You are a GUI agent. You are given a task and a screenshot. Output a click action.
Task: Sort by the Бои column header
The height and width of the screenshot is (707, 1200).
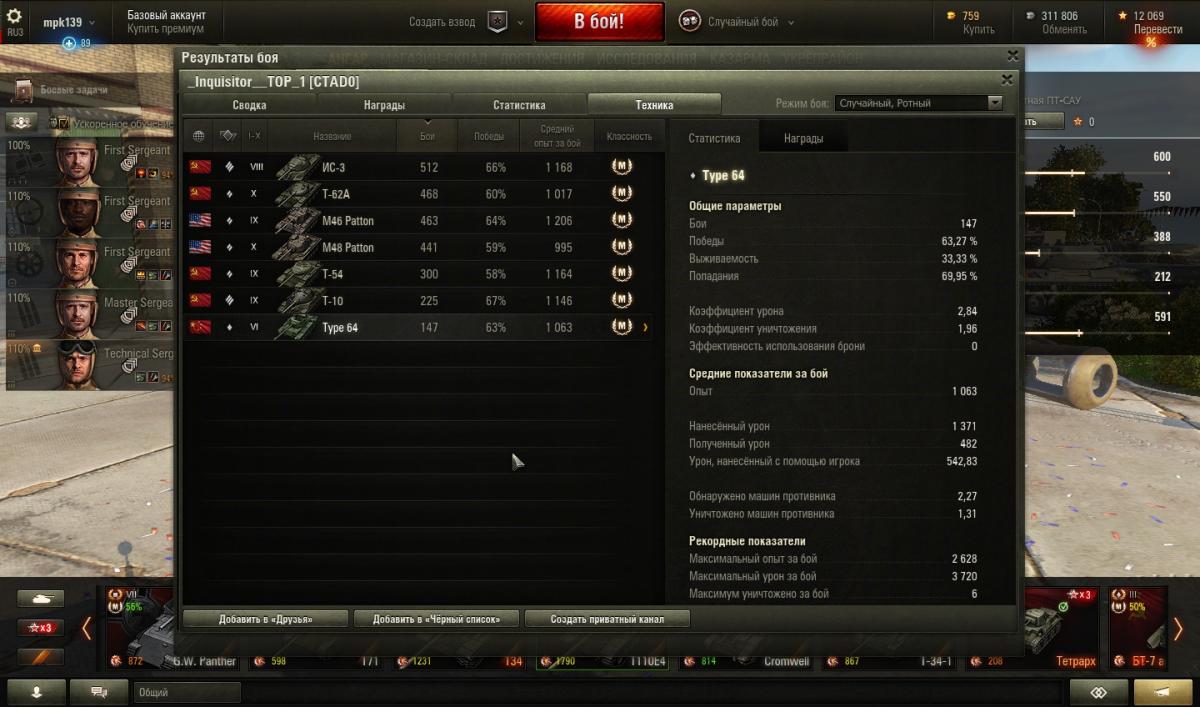(x=428, y=136)
